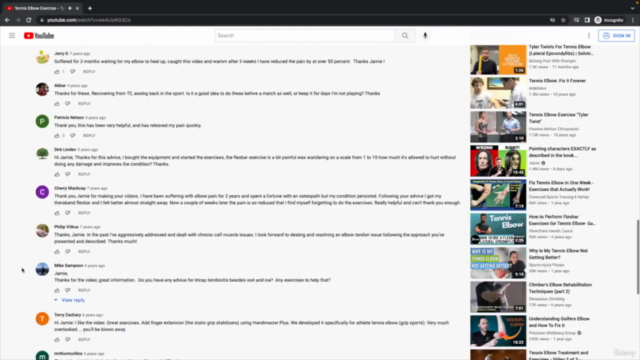Dislike Mike Sampson's comment

[67, 290]
